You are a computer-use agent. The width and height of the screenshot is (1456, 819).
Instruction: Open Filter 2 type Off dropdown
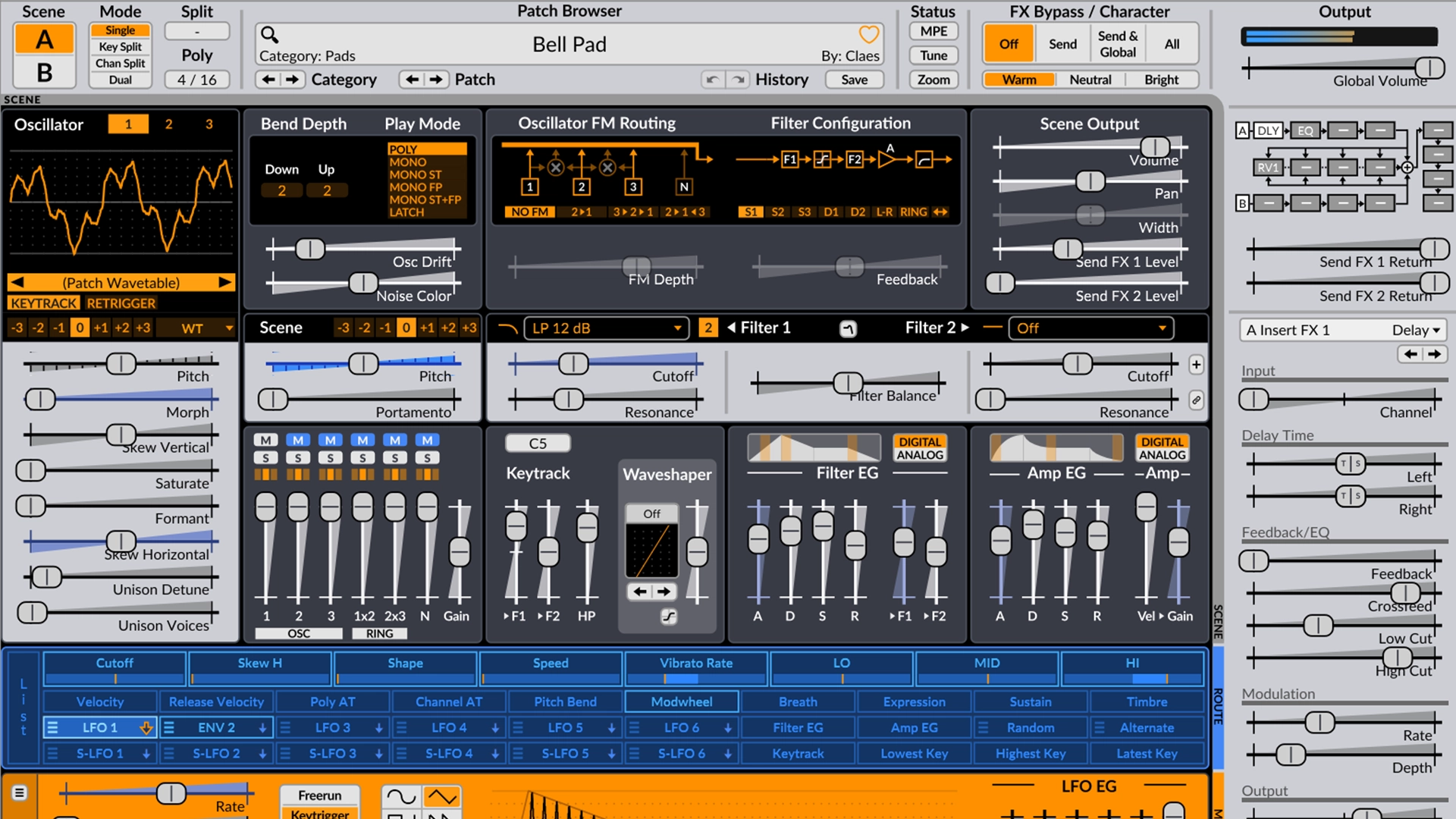(1090, 328)
